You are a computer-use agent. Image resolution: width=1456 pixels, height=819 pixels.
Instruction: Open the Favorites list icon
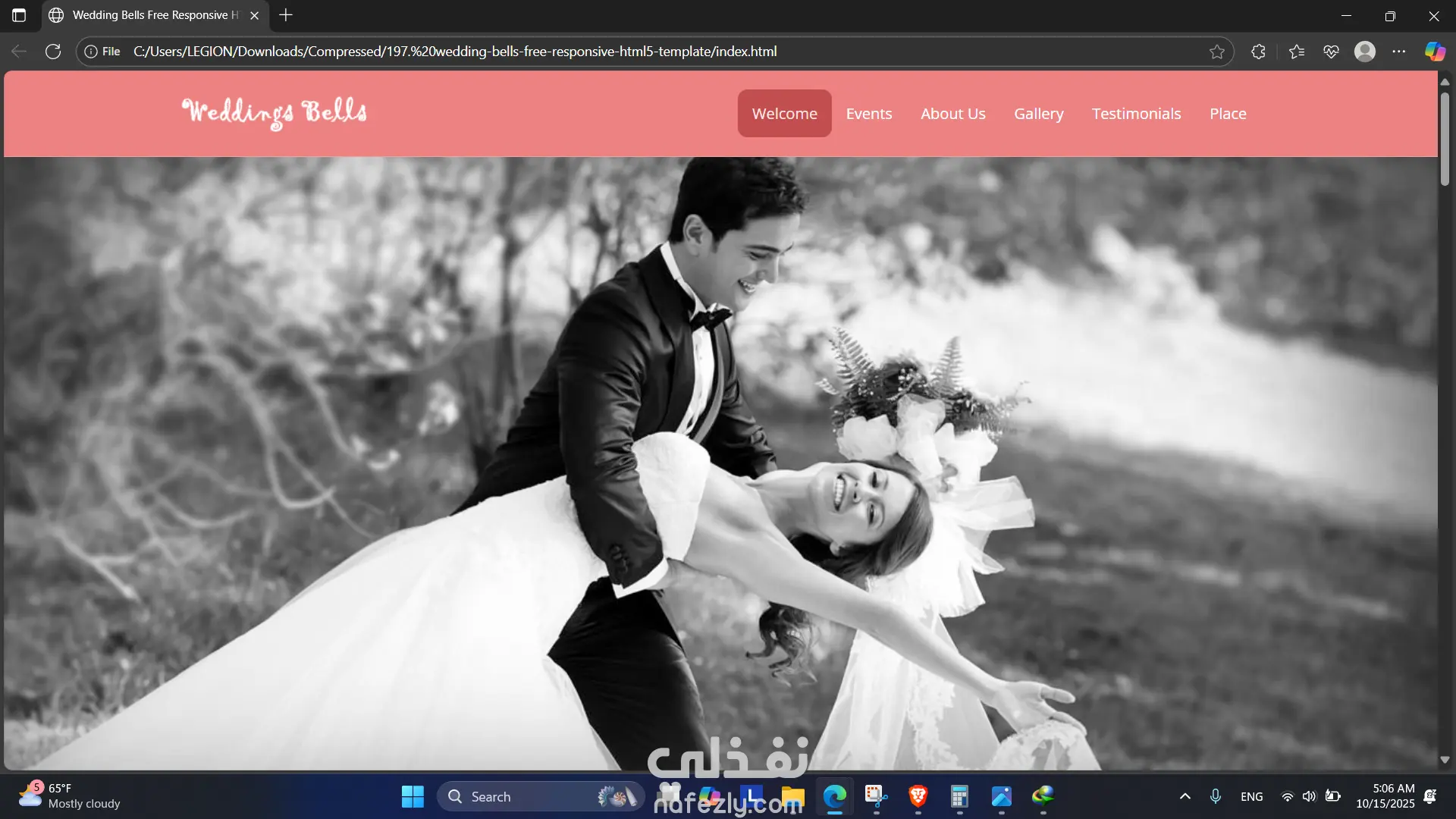pos(1297,52)
